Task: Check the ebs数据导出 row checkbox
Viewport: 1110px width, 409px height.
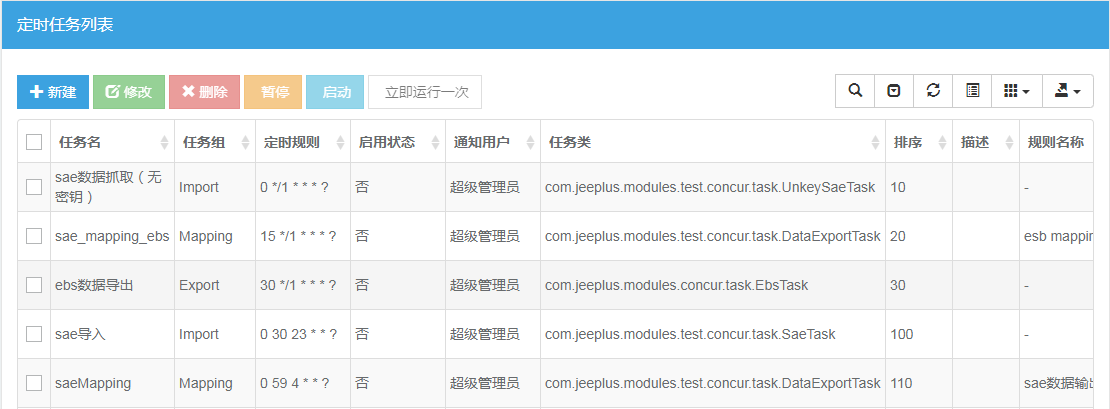Action: [34, 285]
